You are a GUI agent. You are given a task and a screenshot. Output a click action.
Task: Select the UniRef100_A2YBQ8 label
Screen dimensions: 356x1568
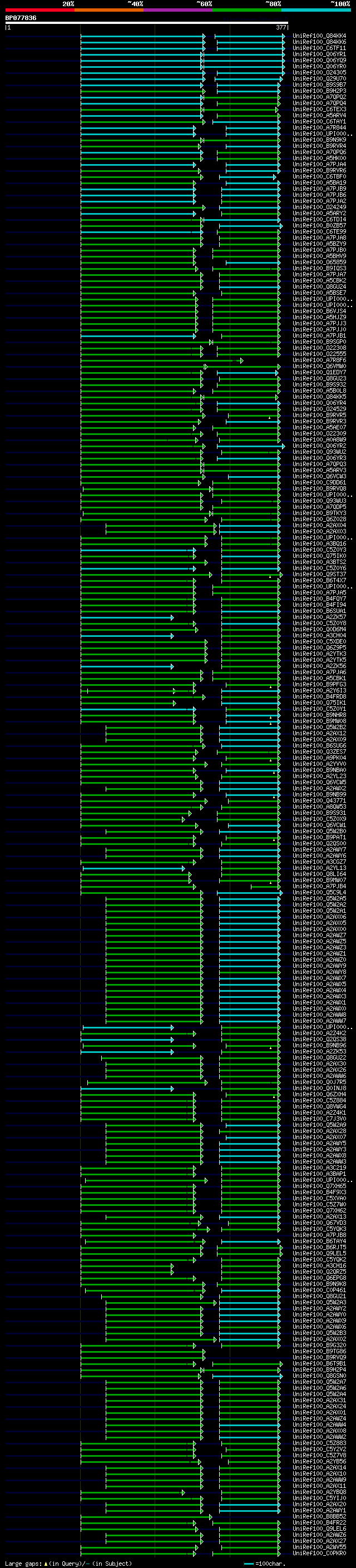click(x=319, y=1492)
